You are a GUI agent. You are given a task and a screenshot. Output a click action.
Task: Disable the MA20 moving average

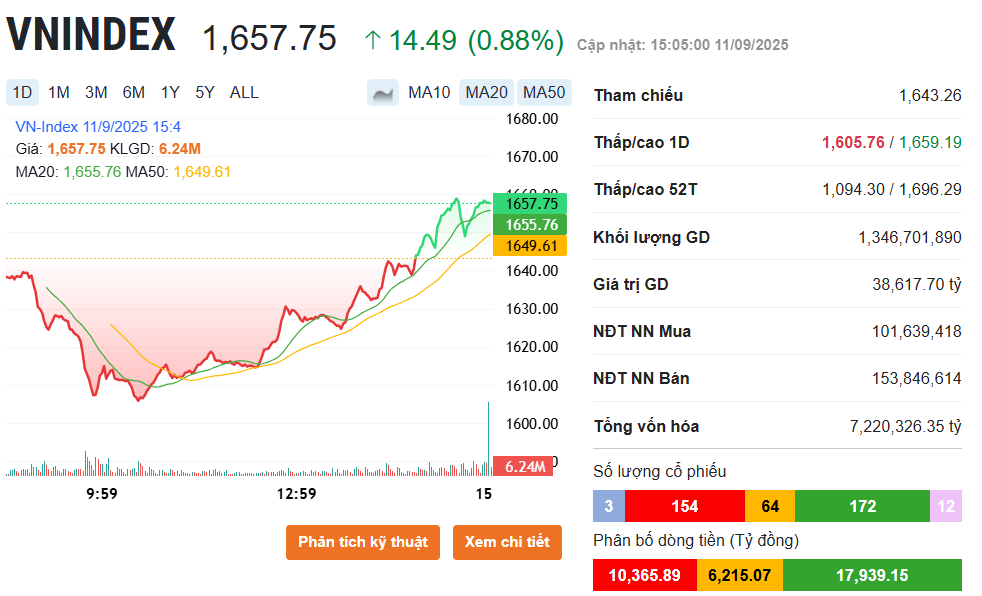point(487,93)
